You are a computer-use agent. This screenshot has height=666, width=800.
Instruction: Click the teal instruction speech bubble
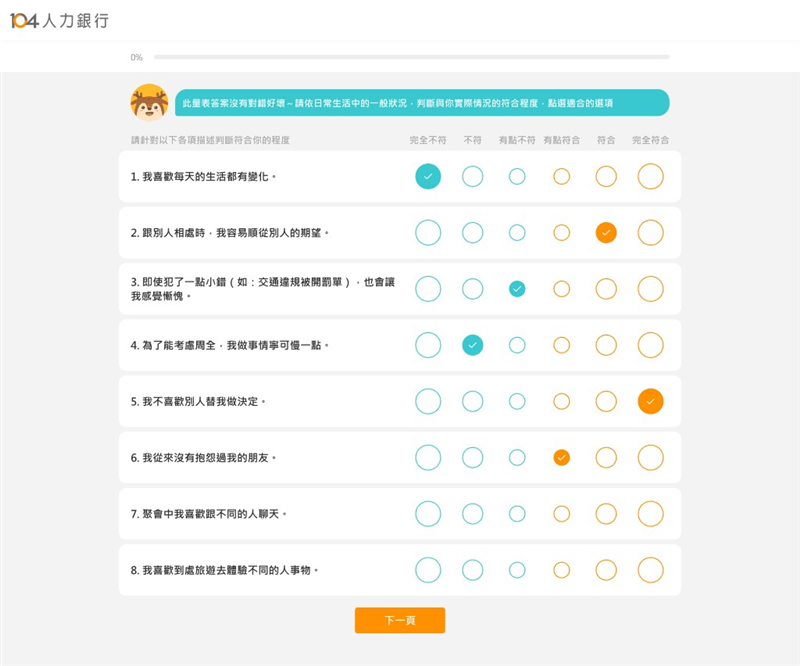click(x=420, y=103)
